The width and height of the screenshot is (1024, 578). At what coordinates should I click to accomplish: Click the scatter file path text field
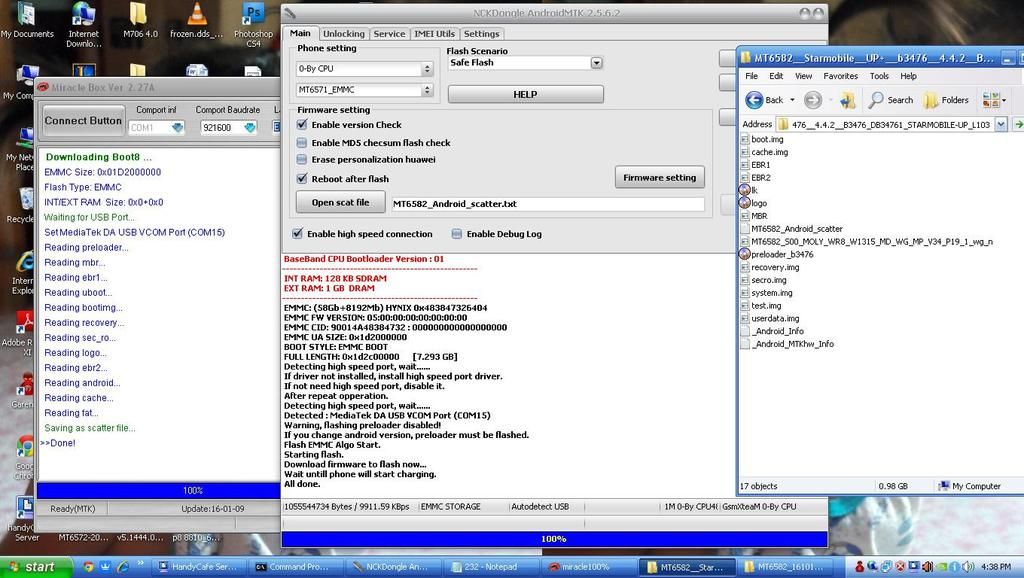(x=548, y=204)
